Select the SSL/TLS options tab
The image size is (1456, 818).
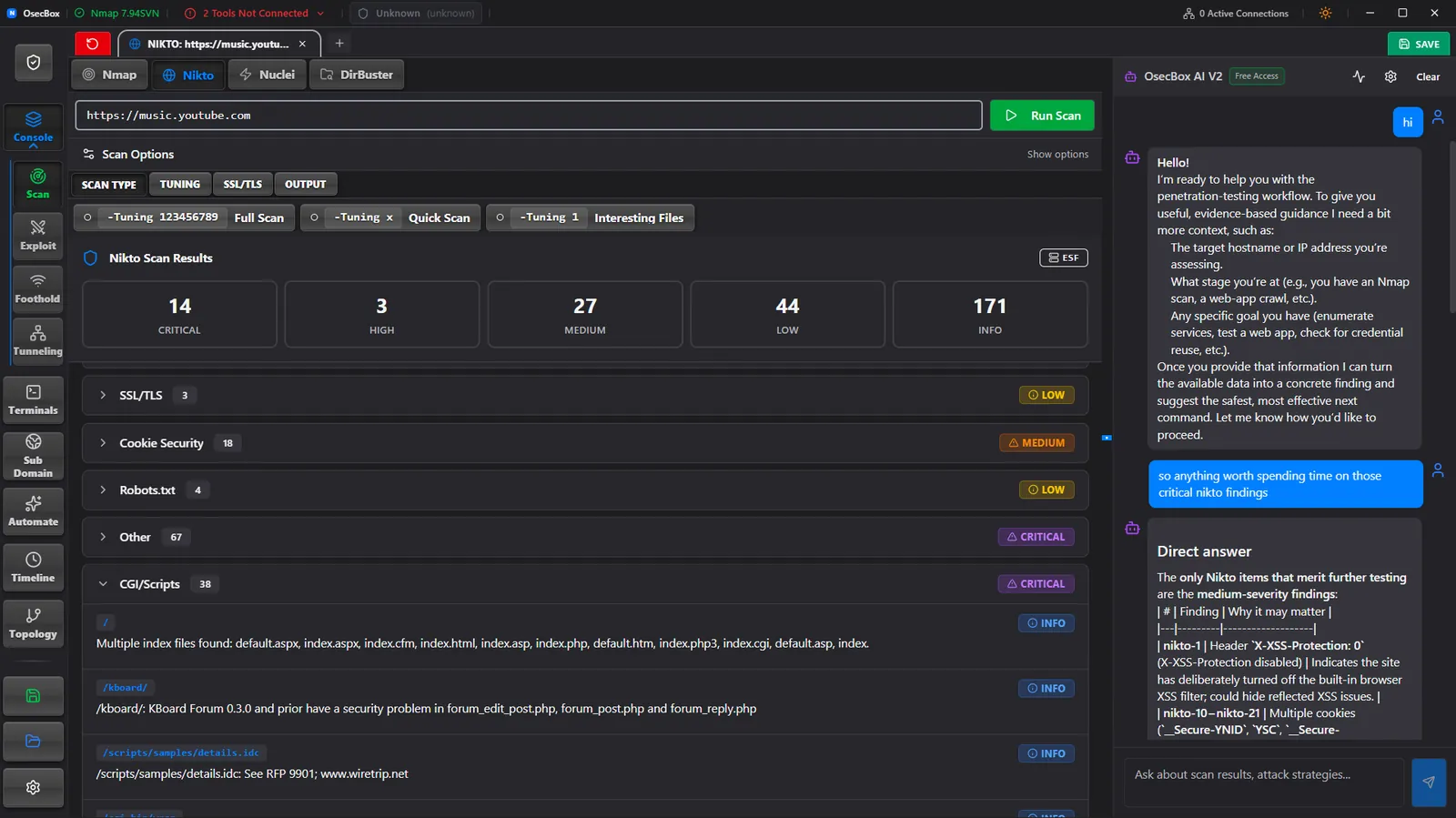point(243,185)
